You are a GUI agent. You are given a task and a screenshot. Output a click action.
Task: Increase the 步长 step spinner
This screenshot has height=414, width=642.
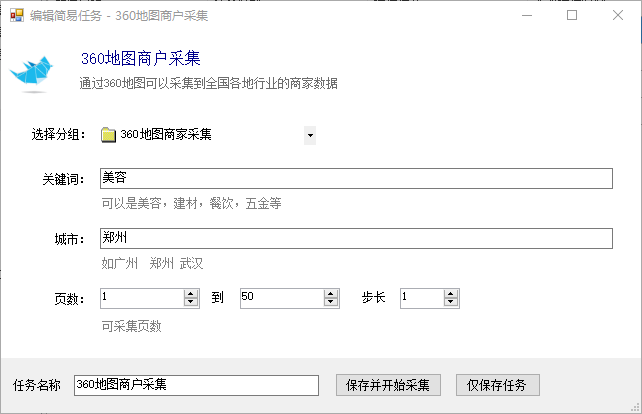click(x=451, y=294)
